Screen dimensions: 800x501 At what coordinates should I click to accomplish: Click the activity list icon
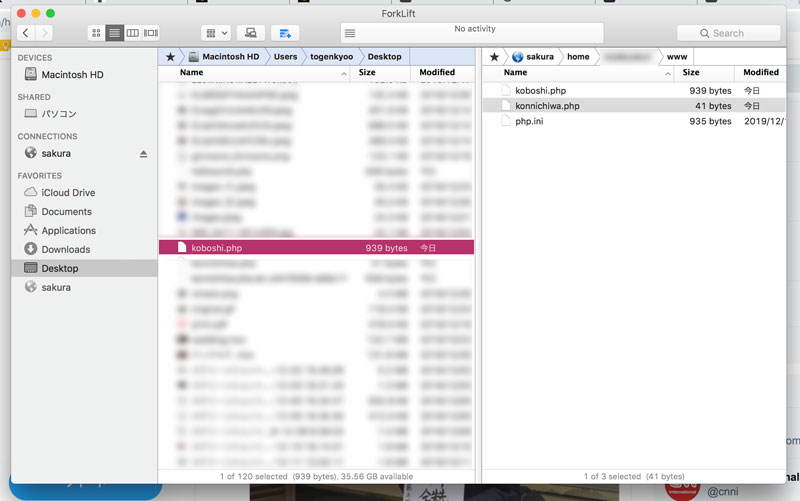349,33
